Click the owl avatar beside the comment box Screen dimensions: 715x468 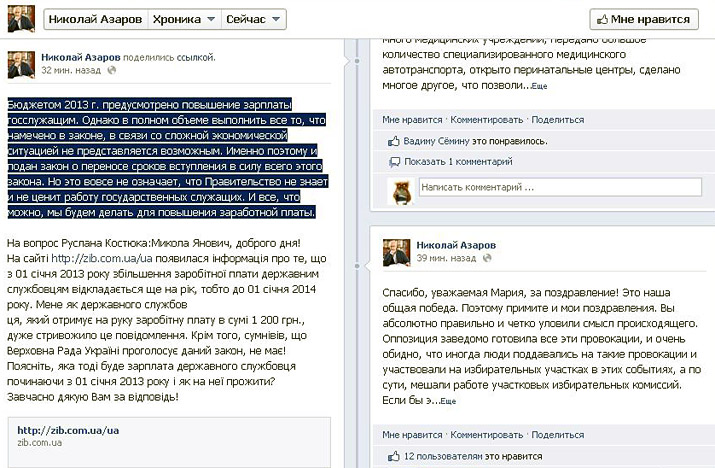click(x=400, y=189)
